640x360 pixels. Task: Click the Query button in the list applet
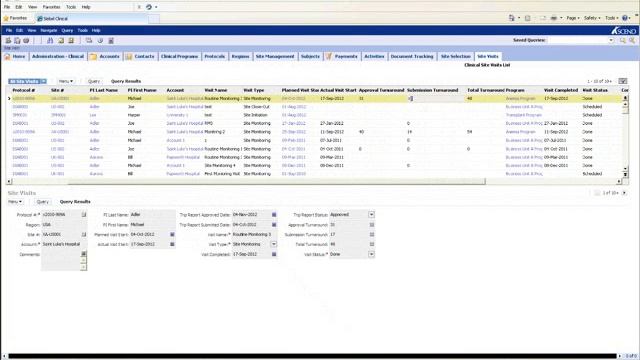(x=94, y=81)
